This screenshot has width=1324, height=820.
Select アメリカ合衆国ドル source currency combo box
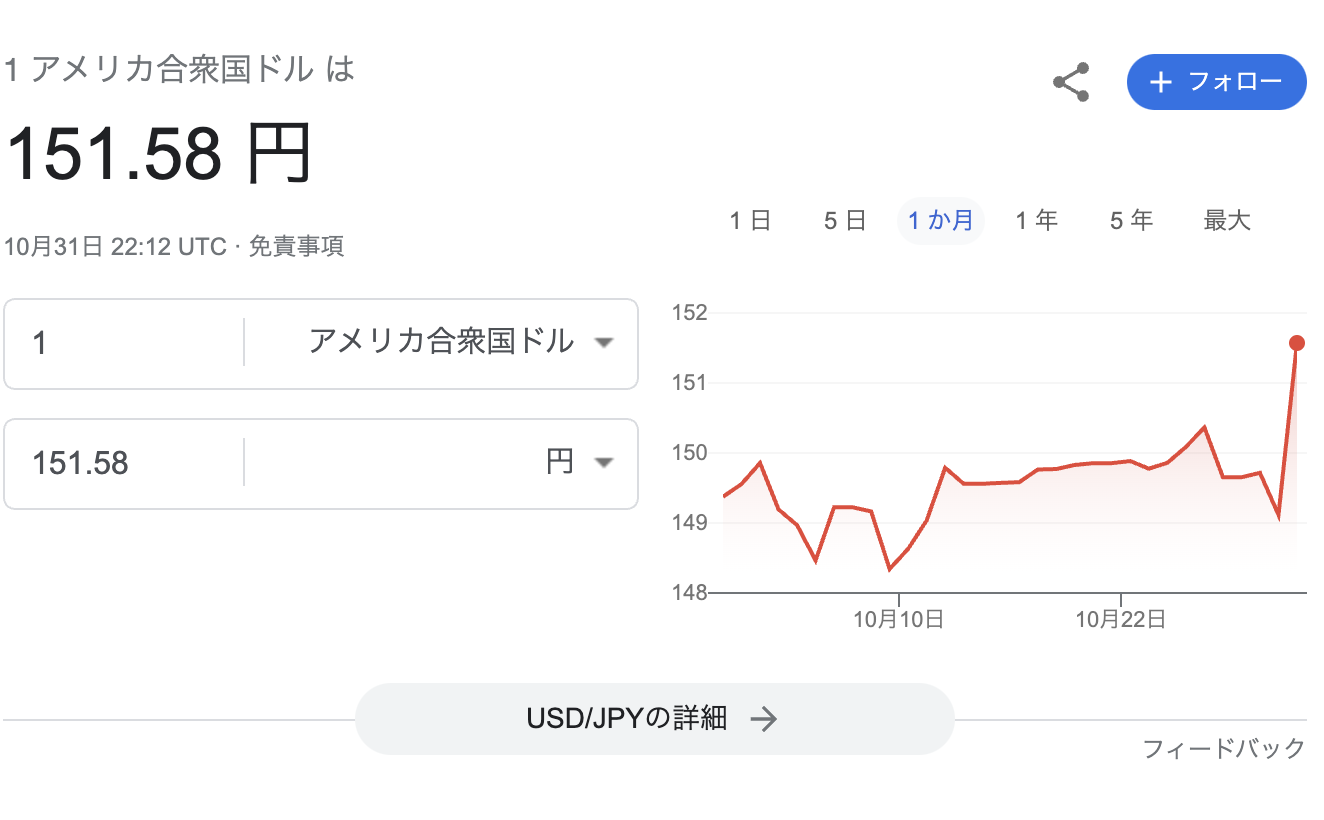coord(440,343)
